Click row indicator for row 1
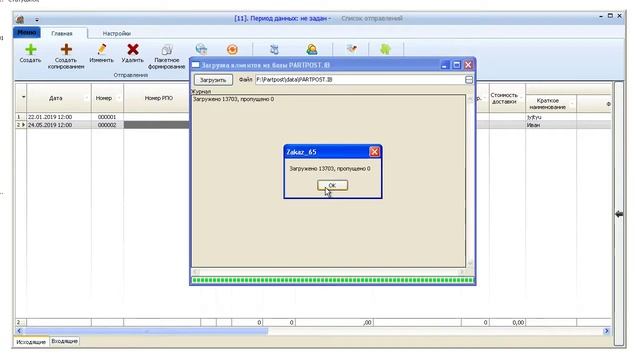Image resolution: width=640 pixels, height=360 pixels. pyautogui.click(x=21, y=117)
